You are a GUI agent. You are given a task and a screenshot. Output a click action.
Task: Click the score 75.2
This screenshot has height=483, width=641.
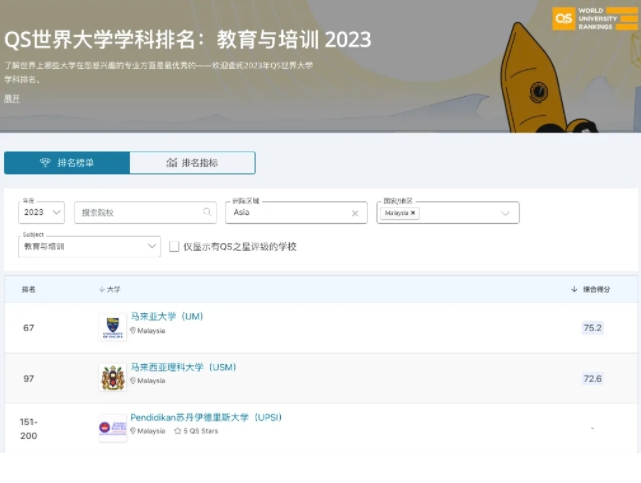click(592, 328)
